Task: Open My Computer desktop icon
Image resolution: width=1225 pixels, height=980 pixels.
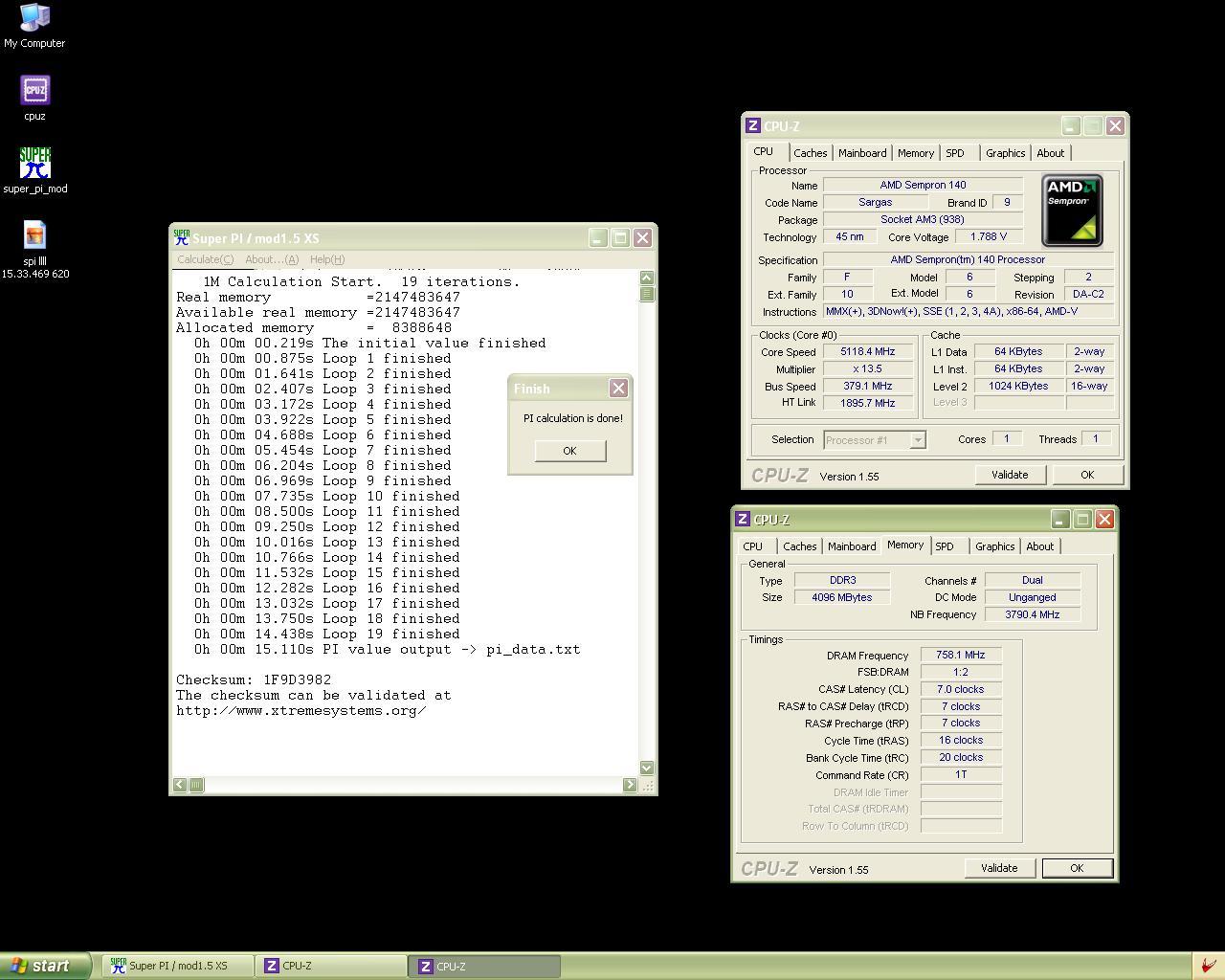Action: click(34, 25)
